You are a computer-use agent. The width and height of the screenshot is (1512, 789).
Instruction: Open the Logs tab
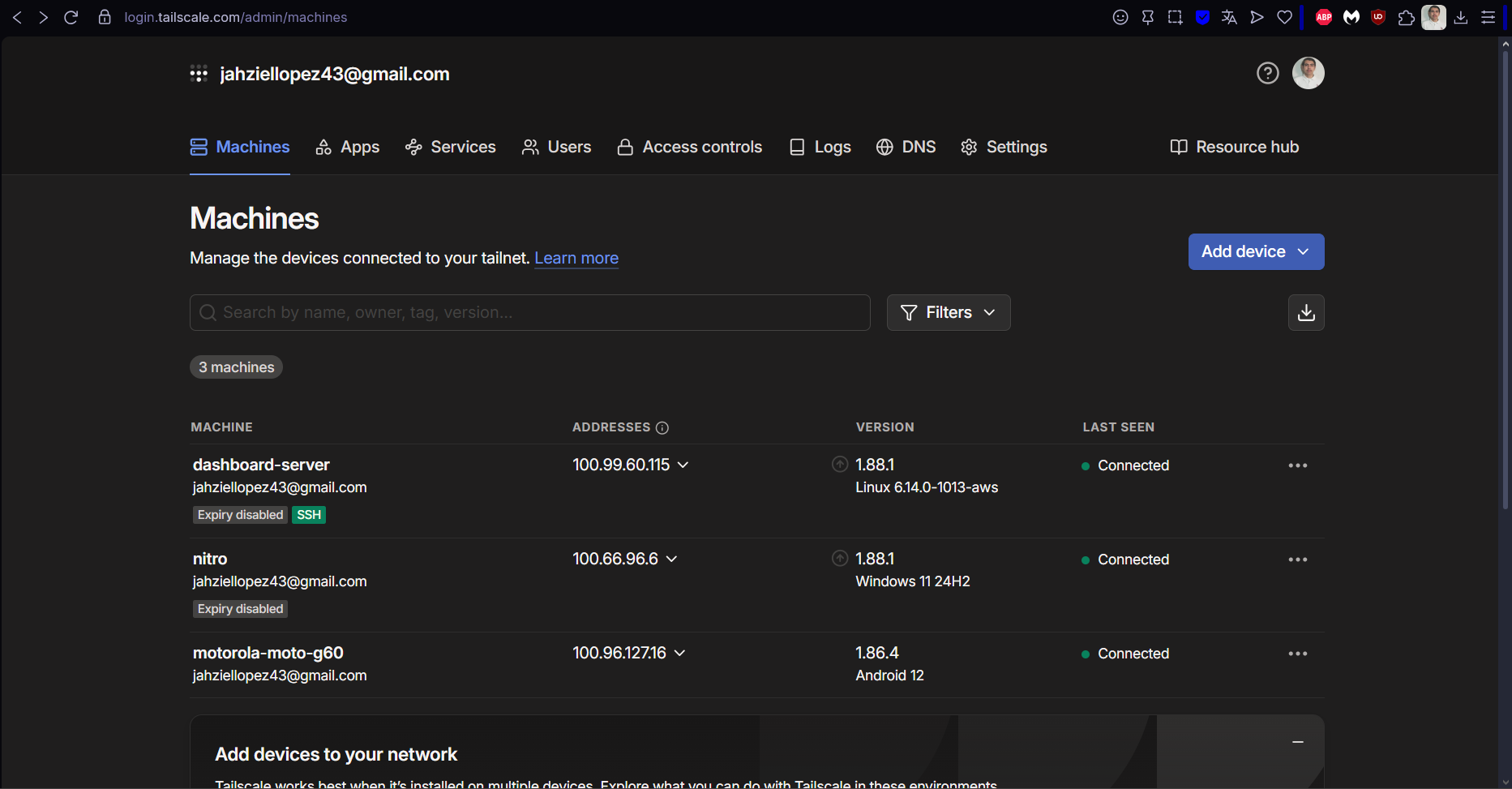(820, 147)
